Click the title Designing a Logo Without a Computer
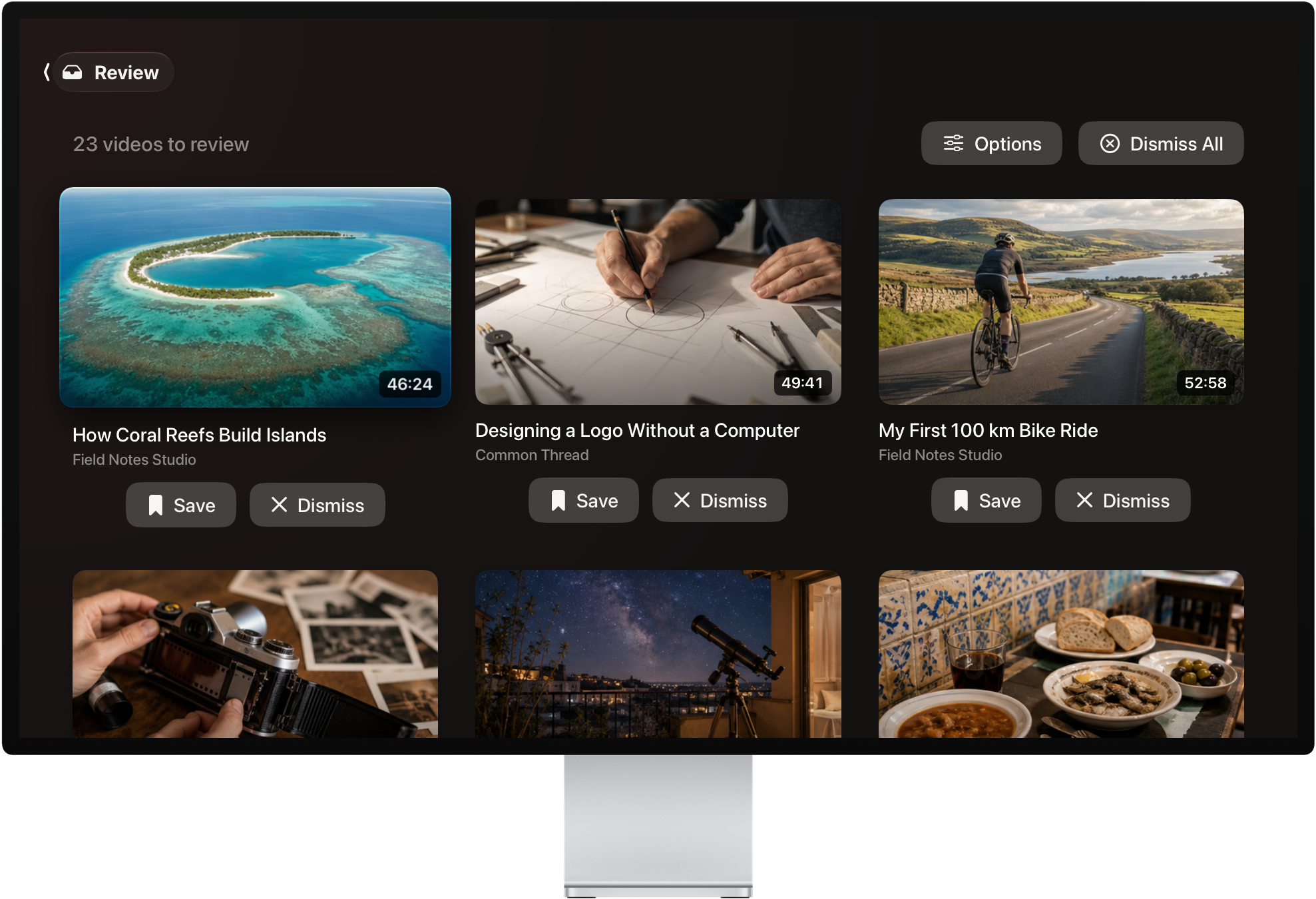This screenshot has height=899, width=1316. 637,430
